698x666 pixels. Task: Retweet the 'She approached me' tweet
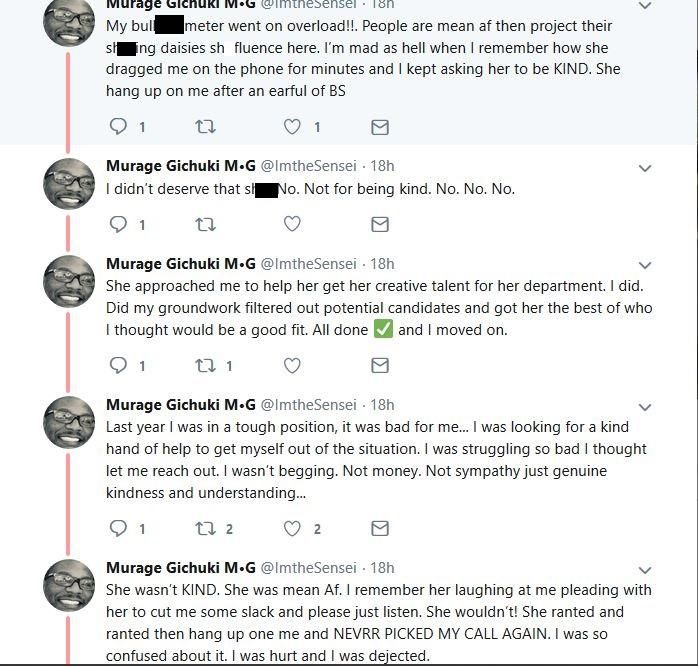point(205,366)
